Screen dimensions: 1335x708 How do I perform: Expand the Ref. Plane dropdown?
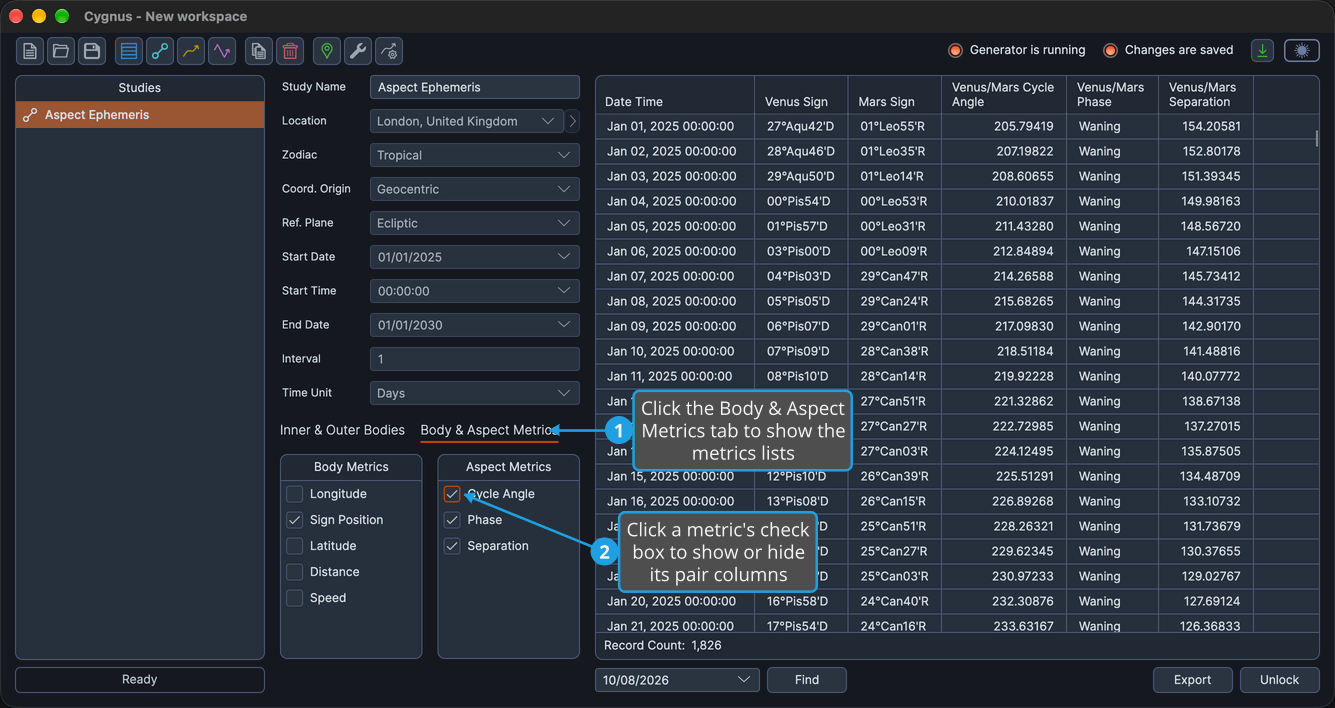pyautogui.click(x=475, y=223)
